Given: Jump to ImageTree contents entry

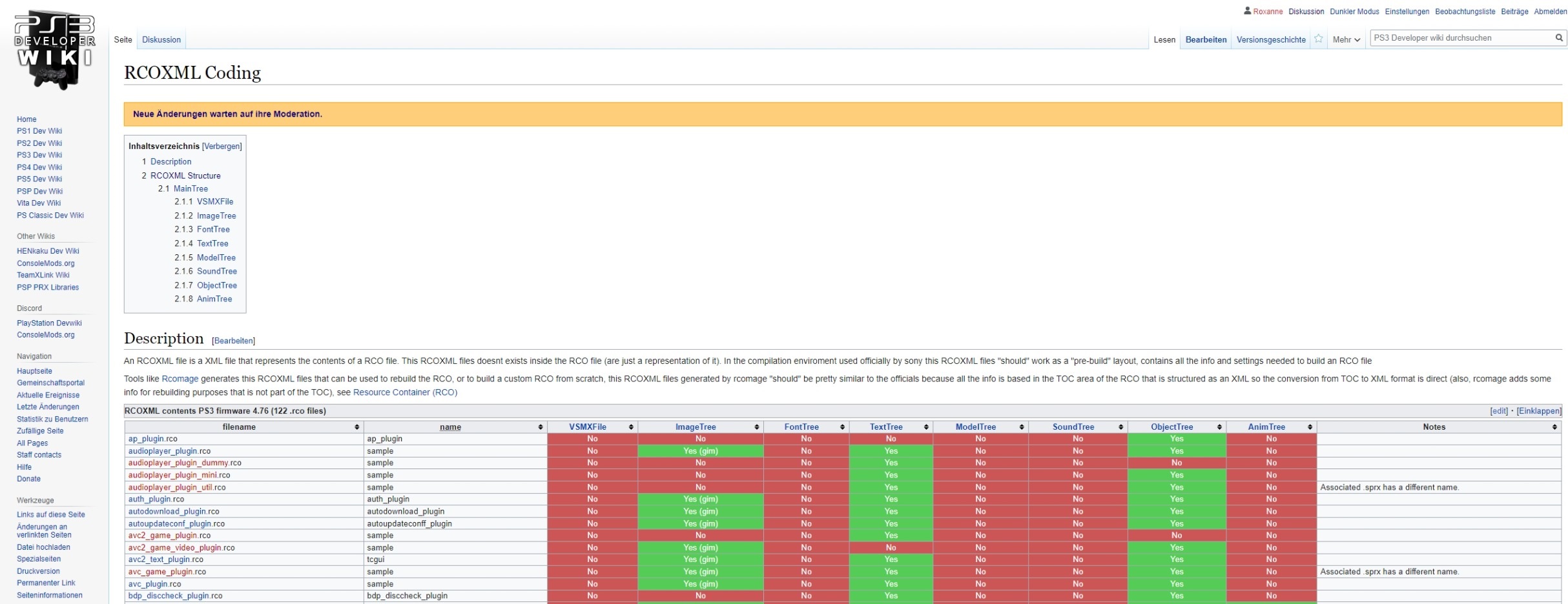Looking at the screenshot, I should pos(216,216).
